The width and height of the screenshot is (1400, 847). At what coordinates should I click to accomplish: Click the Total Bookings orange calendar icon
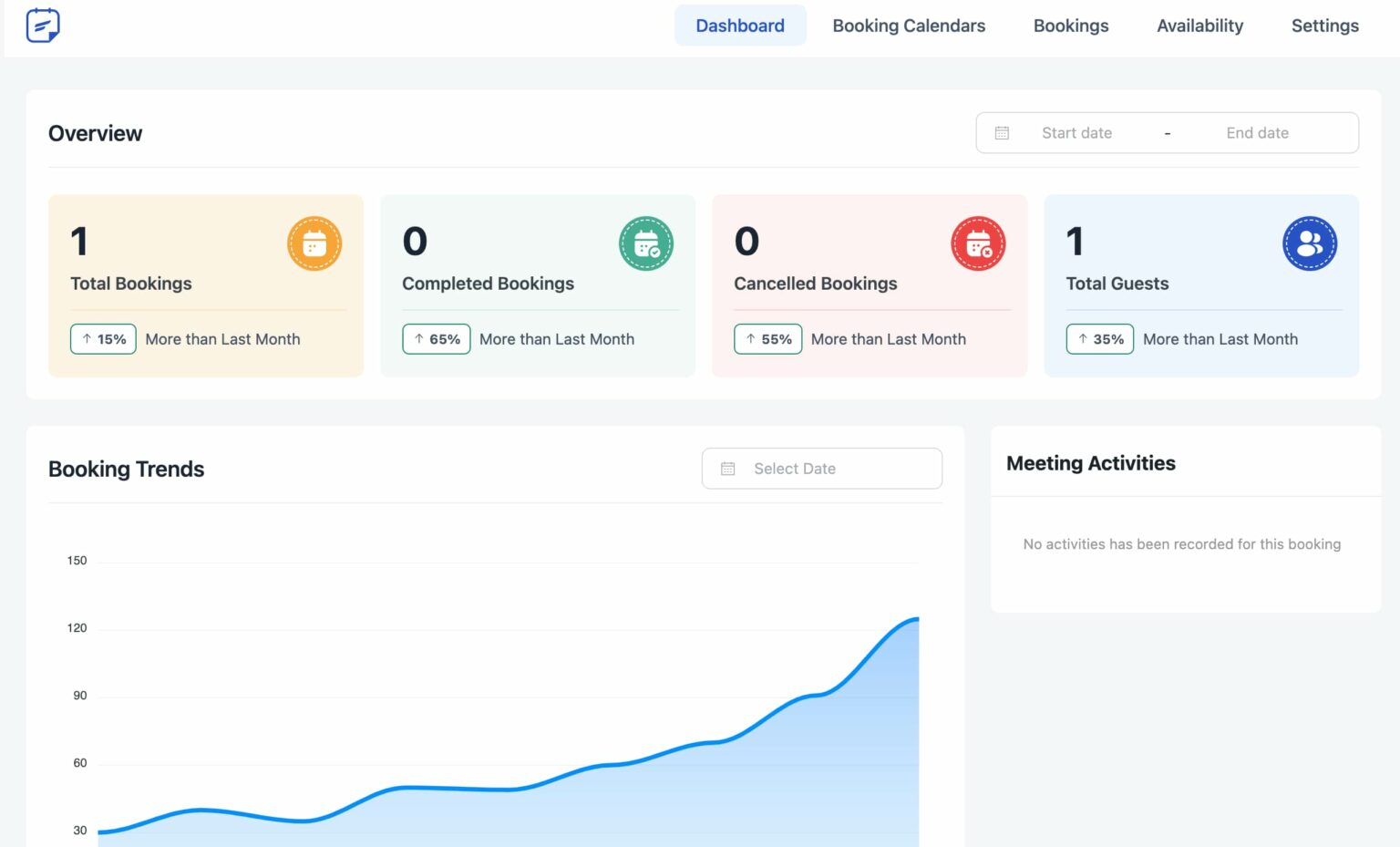point(314,243)
